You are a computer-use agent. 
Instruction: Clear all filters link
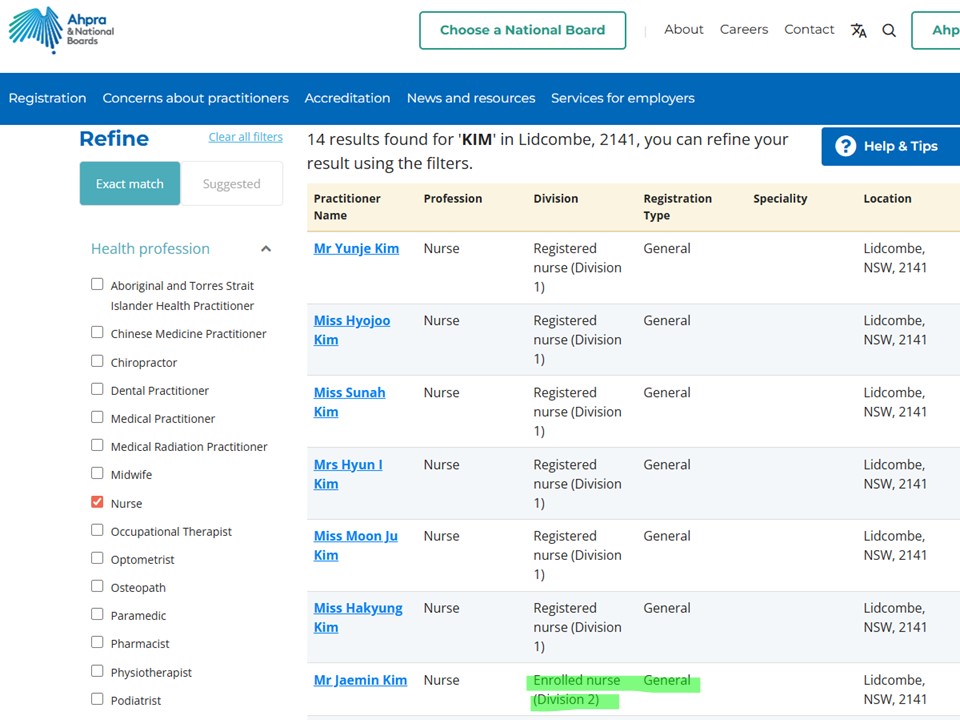(245, 137)
